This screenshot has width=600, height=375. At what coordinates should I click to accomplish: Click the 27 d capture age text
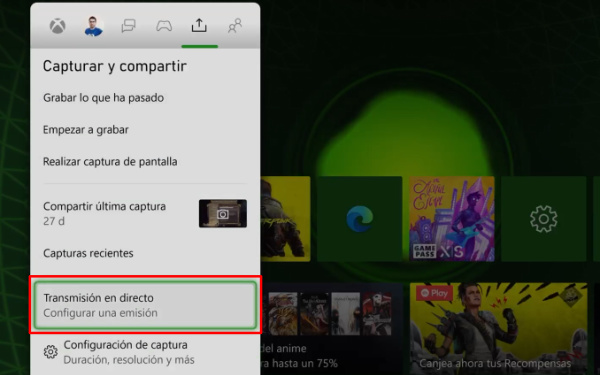click(x=54, y=221)
